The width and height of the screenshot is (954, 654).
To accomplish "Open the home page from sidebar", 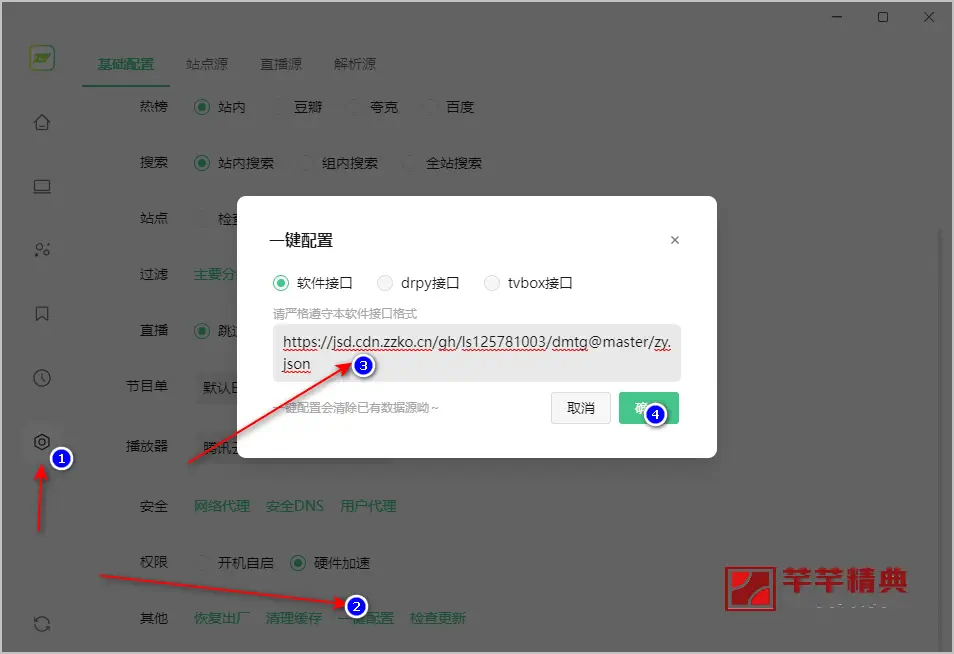I will click(x=42, y=122).
